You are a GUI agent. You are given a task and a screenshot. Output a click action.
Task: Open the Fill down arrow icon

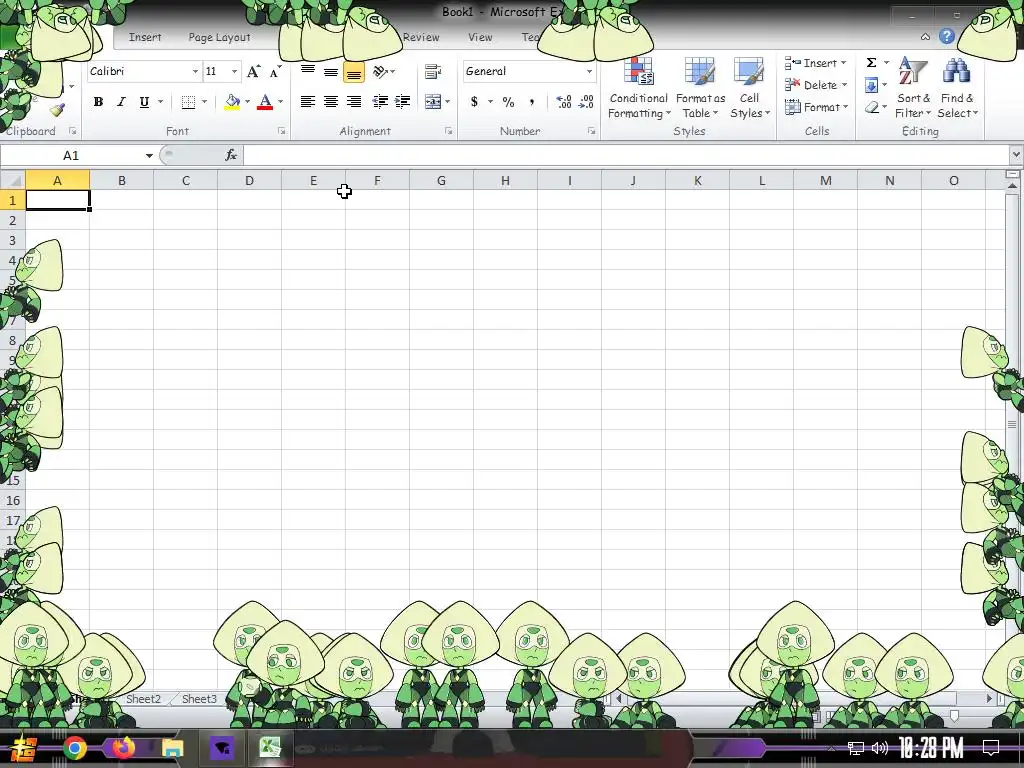(871, 85)
